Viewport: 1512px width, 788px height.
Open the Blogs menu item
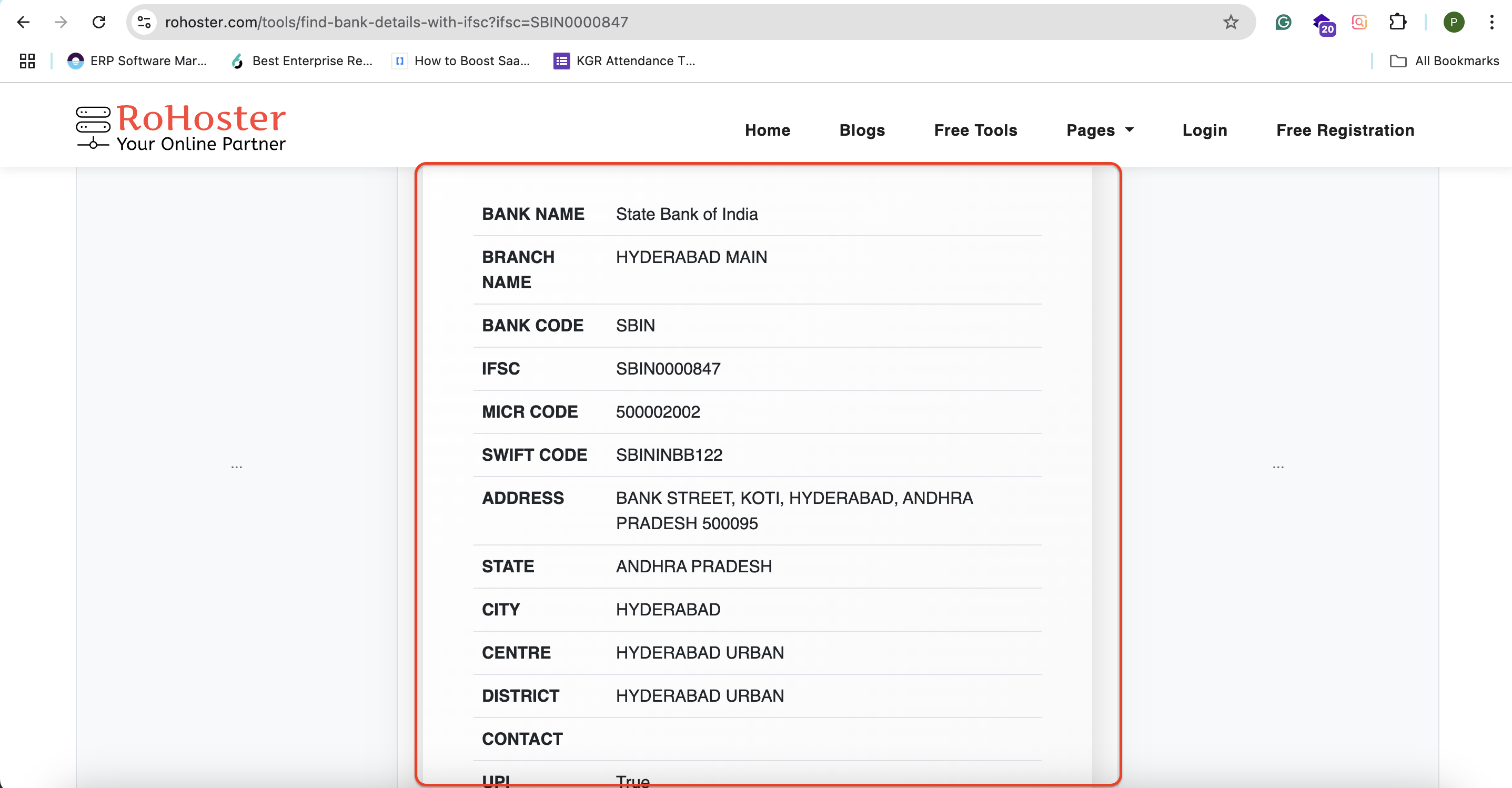tap(862, 130)
